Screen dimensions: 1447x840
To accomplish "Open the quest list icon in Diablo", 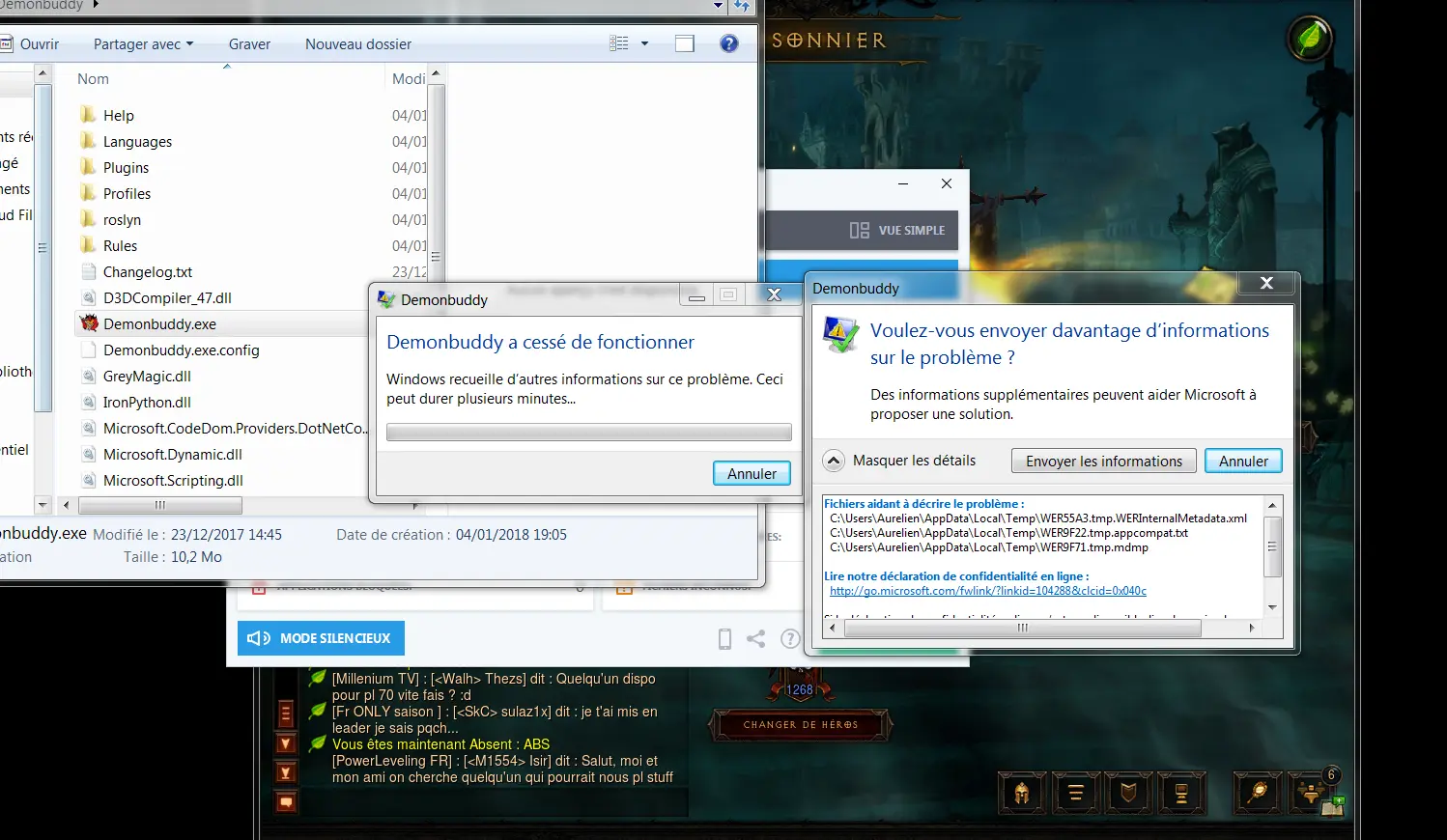I will coord(1075,792).
